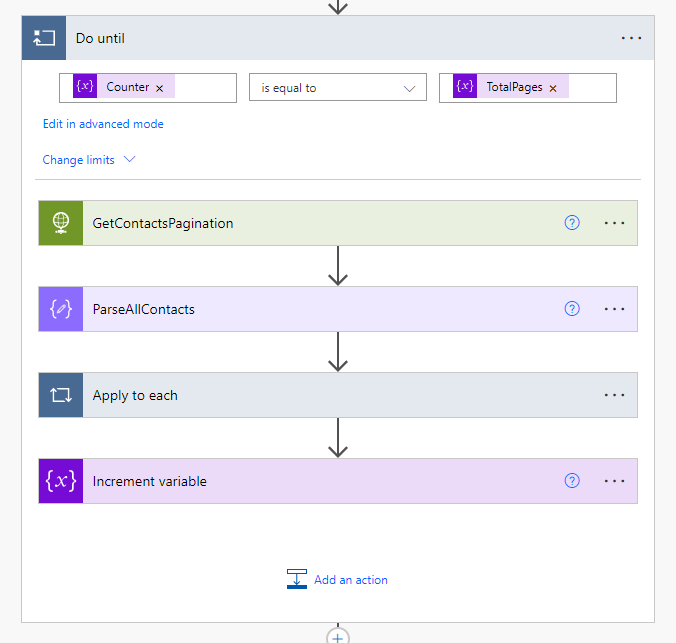Click the Do until loop icon
676x643 pixels.
coord(44,38)
